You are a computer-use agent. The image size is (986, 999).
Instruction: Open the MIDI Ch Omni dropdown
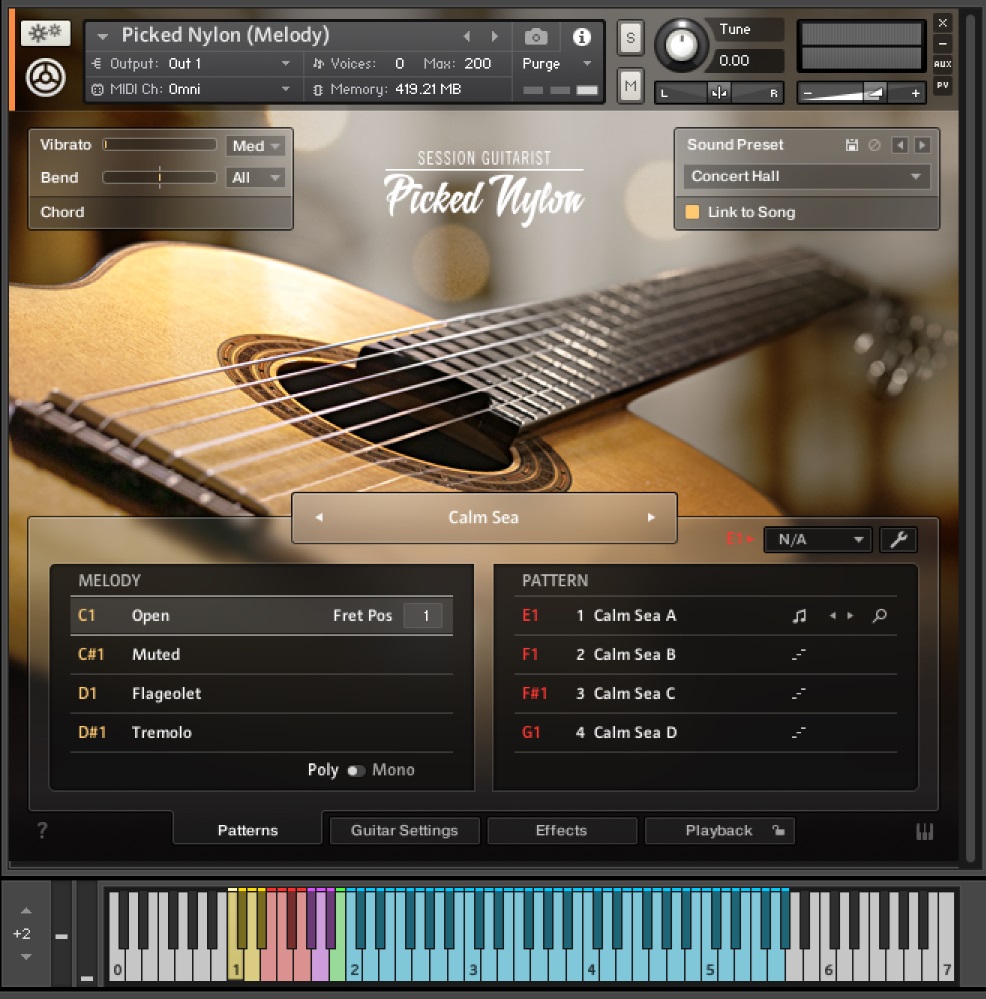tap(192, 89)
